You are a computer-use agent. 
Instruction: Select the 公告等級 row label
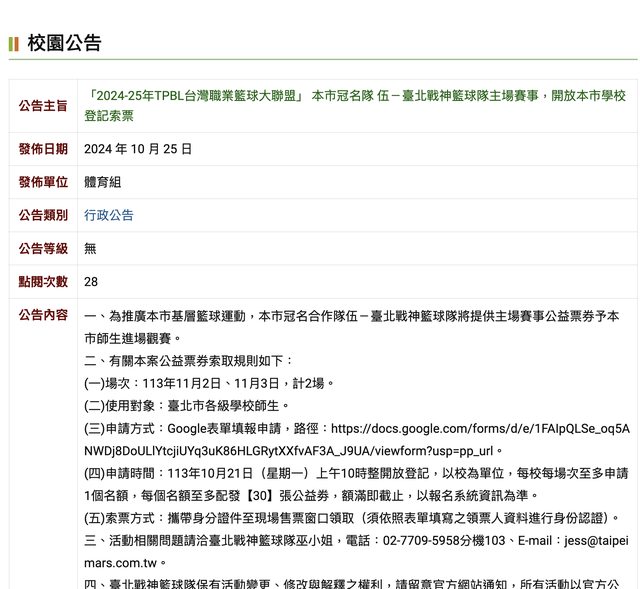tap(43, 248)
